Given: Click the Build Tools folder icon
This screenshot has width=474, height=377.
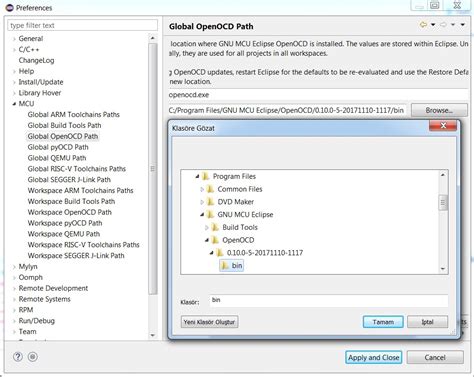Looking at the screenshot, I should coord(215,227).
